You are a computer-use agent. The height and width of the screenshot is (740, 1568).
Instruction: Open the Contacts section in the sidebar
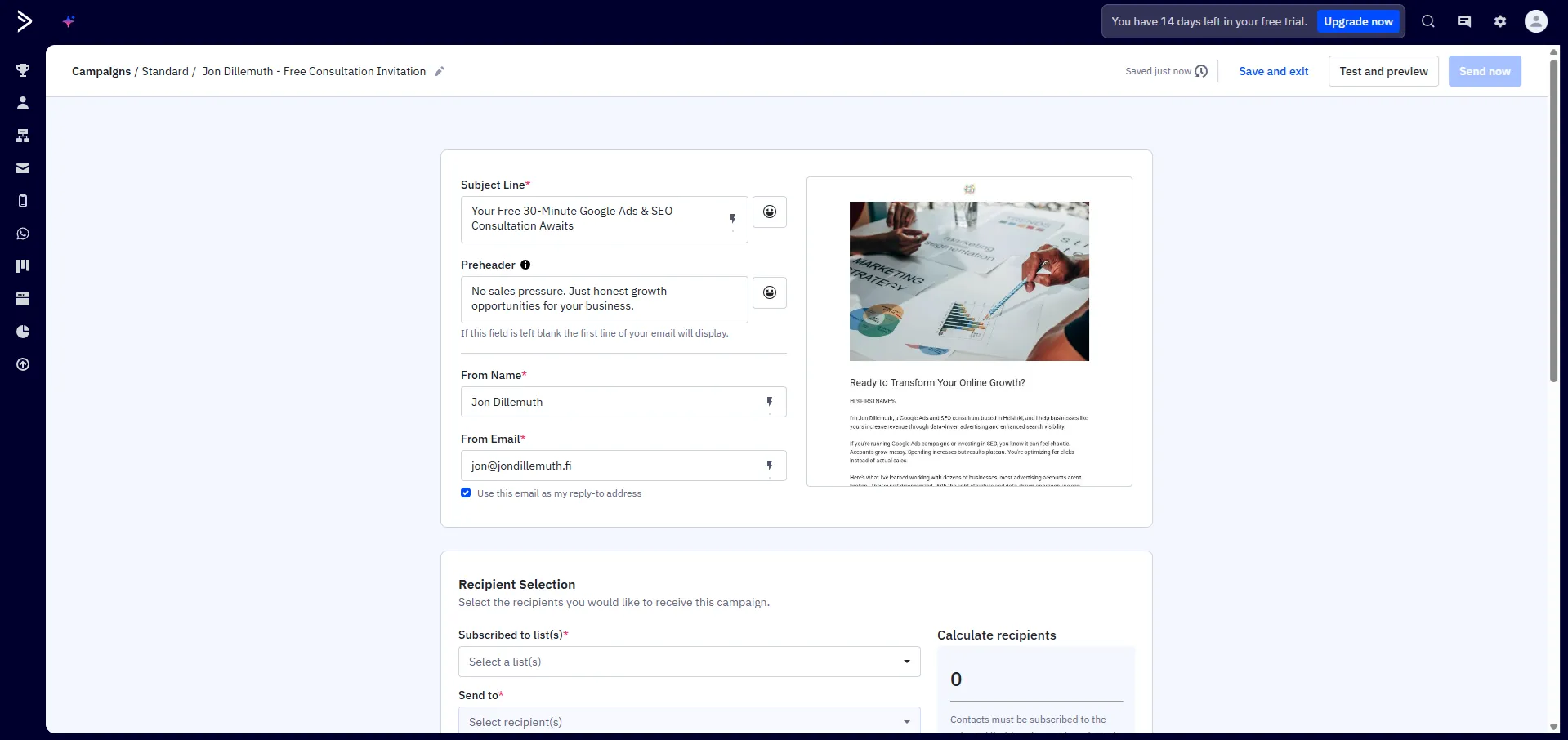22,102
